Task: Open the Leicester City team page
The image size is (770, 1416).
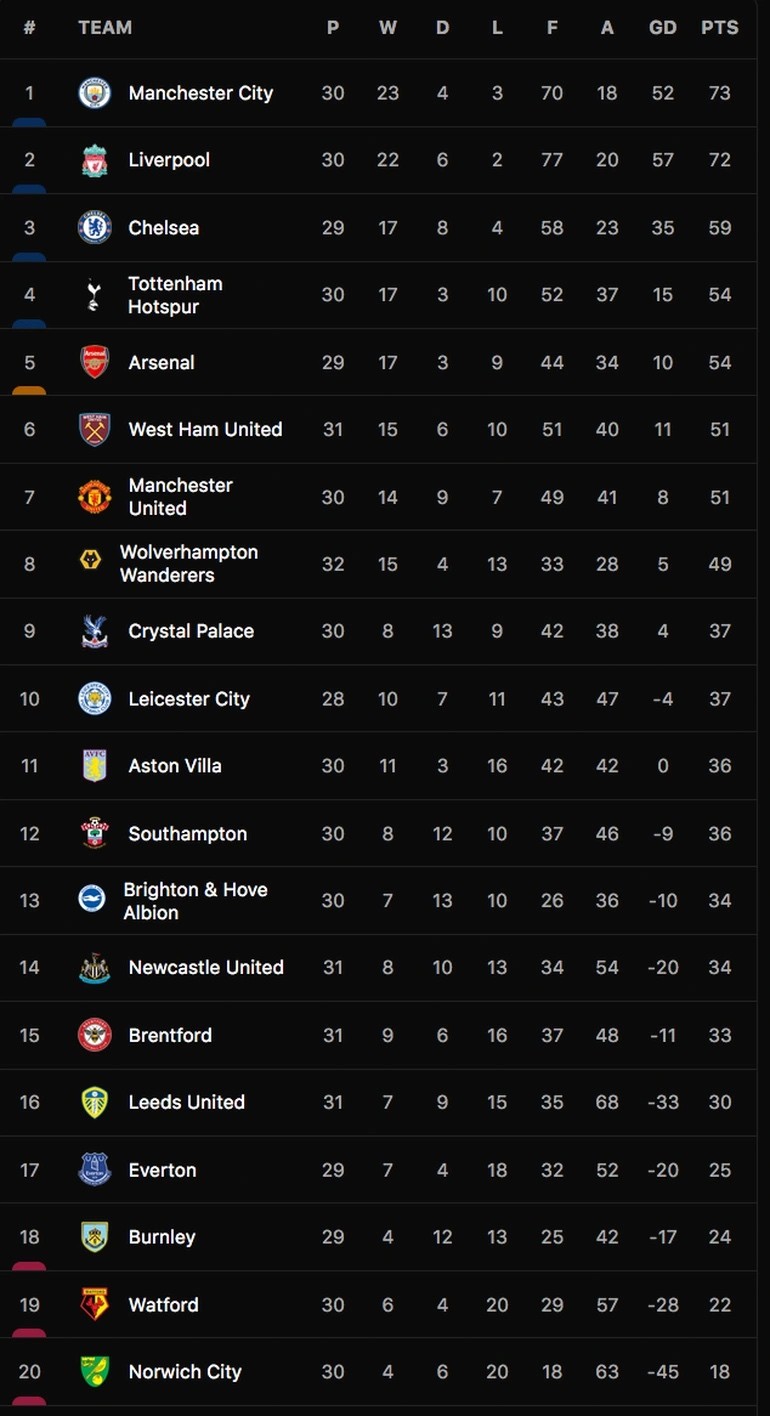Action: [188, 698]
